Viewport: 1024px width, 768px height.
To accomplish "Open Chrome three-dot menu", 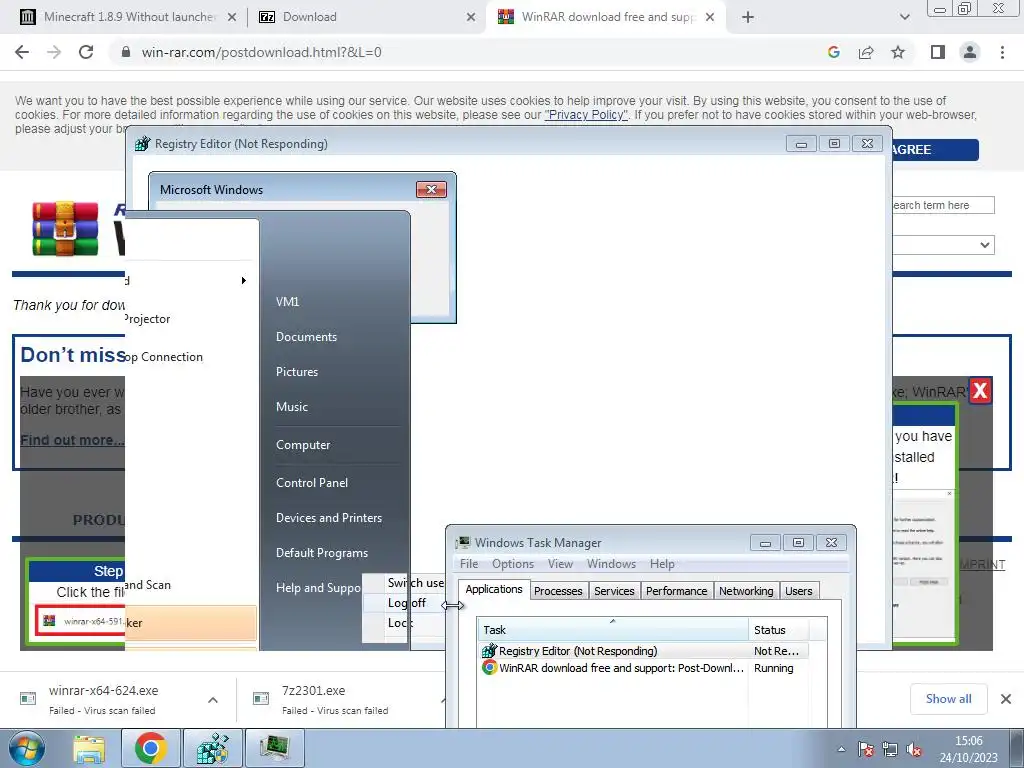I will (1002, 52).
